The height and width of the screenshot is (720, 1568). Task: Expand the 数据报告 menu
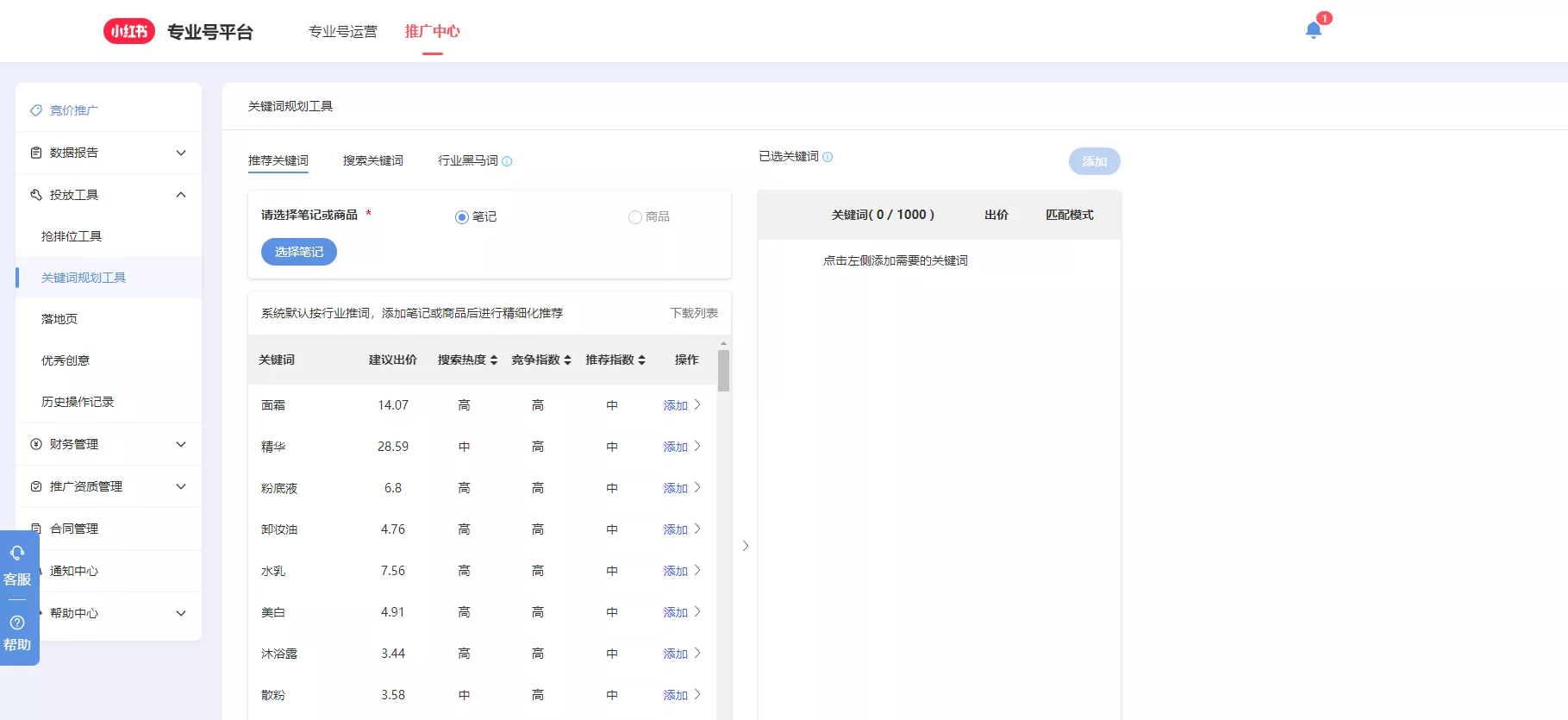point(181,153)
